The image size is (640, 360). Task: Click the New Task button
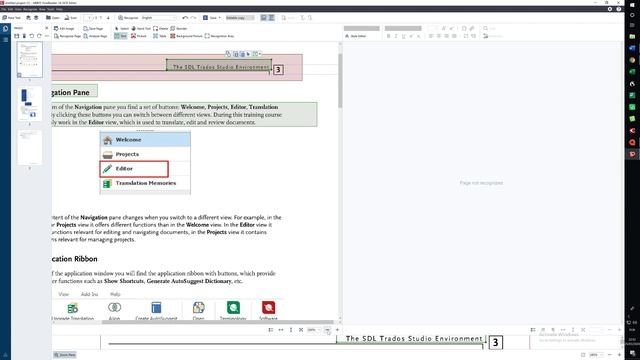(11, 18)
